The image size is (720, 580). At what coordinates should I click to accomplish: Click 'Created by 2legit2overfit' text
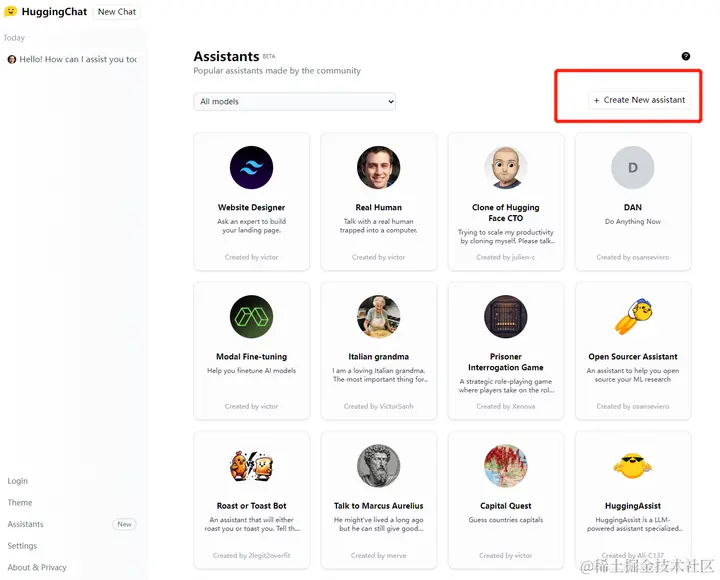click(x=252, y=556)
